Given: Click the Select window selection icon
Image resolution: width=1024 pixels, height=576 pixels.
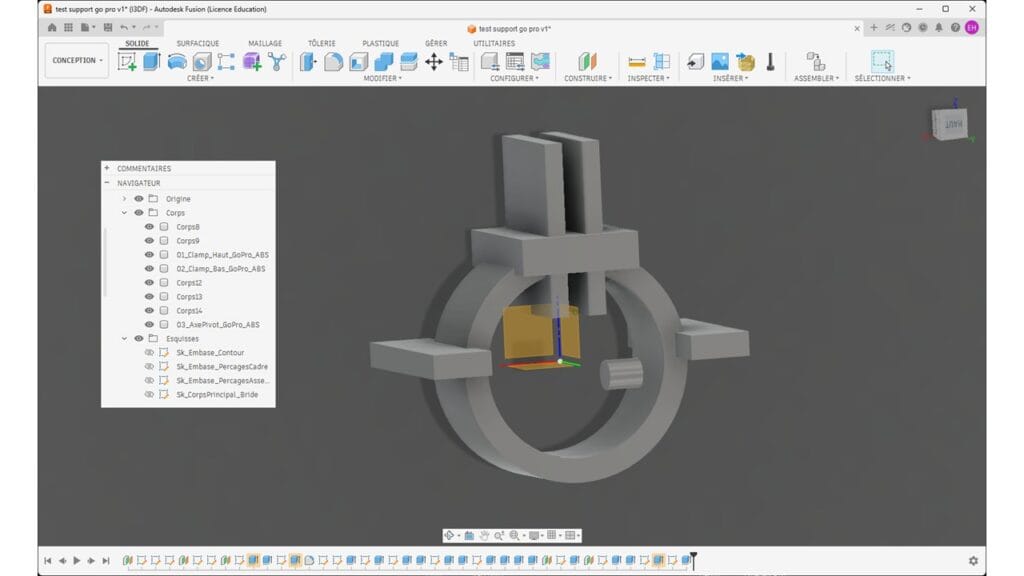Looking at the screenshot, I should click(882, 61).
